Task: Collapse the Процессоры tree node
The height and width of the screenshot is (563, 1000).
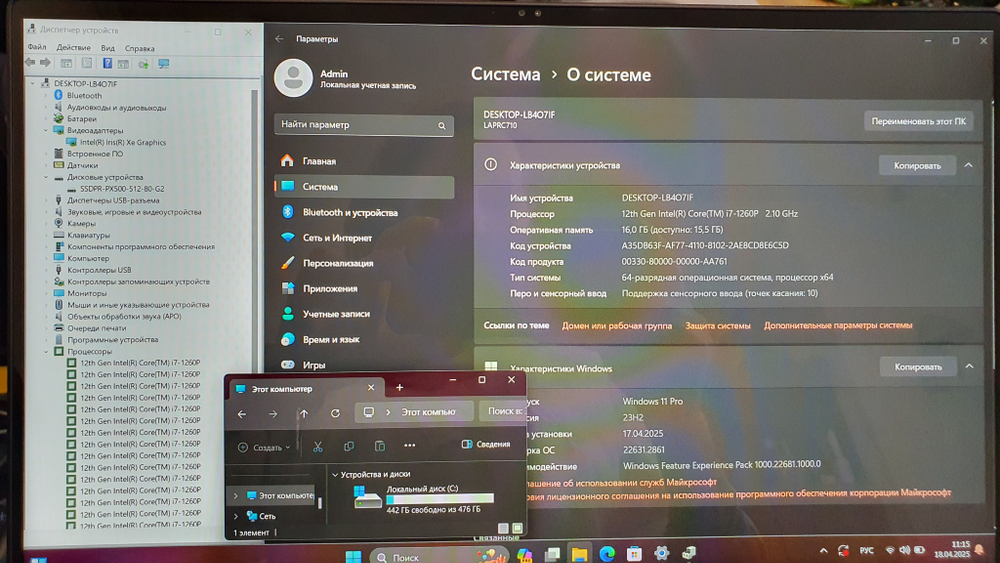Action: (46, 351)
